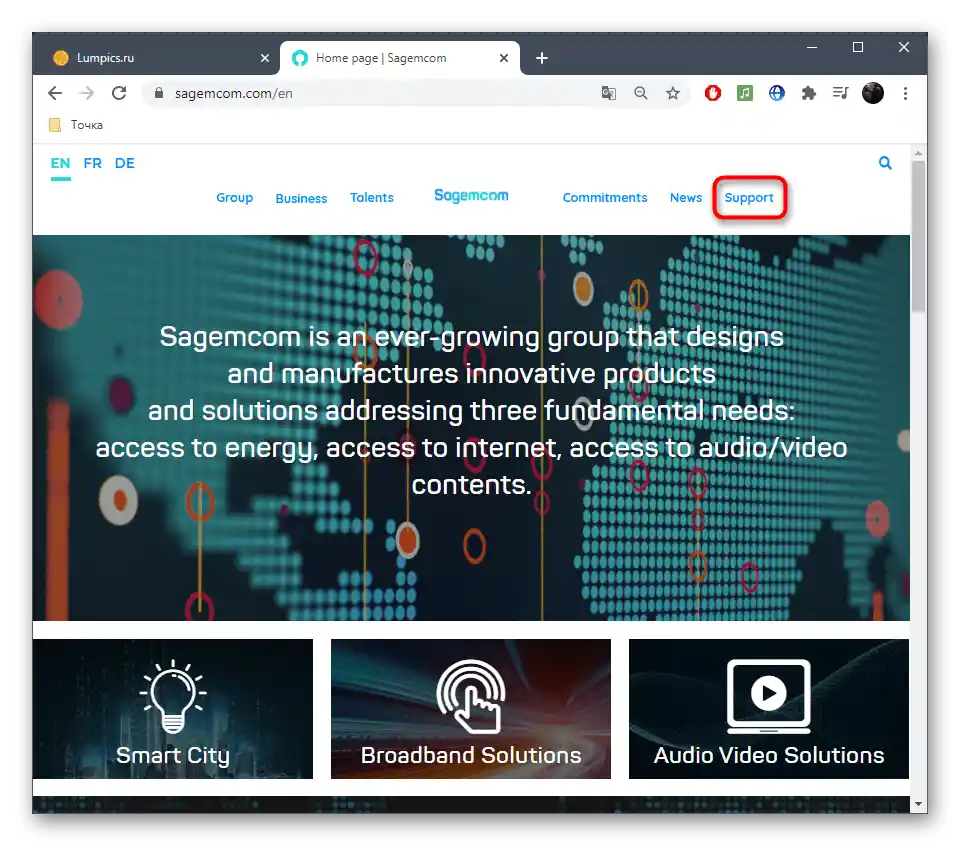Image resolution: width=960 pixels, height=846 pixels.
Task: Click the browser forward arrow
Action: click(87, 93)
